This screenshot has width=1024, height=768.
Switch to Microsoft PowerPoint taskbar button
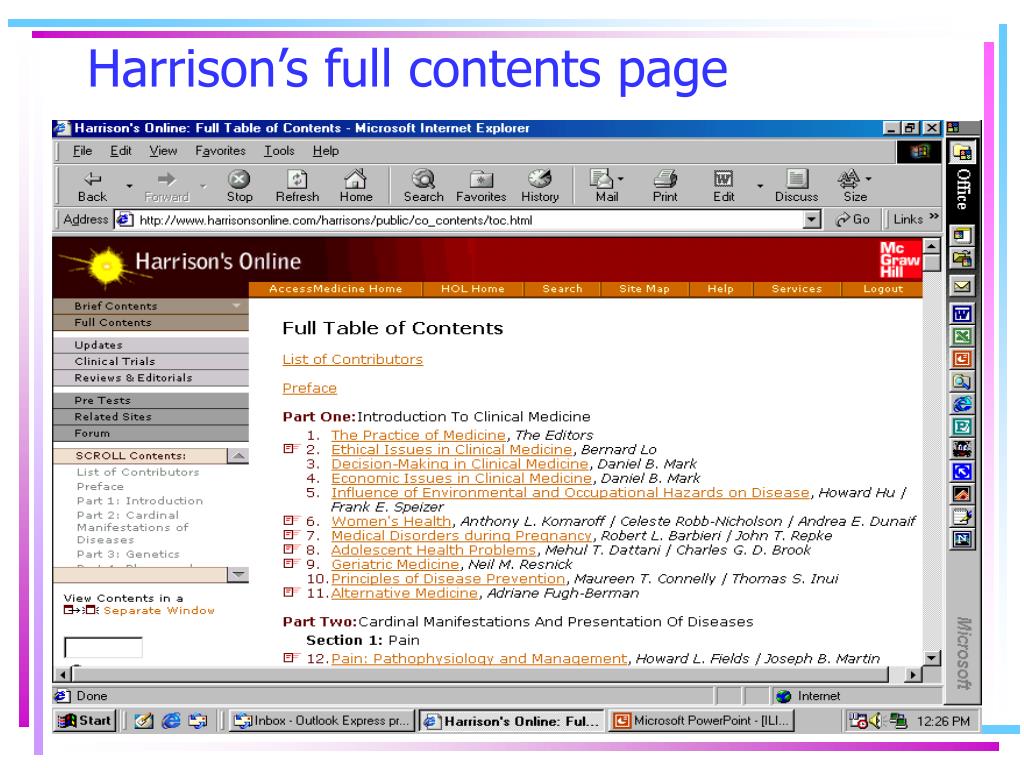[702, 721]
